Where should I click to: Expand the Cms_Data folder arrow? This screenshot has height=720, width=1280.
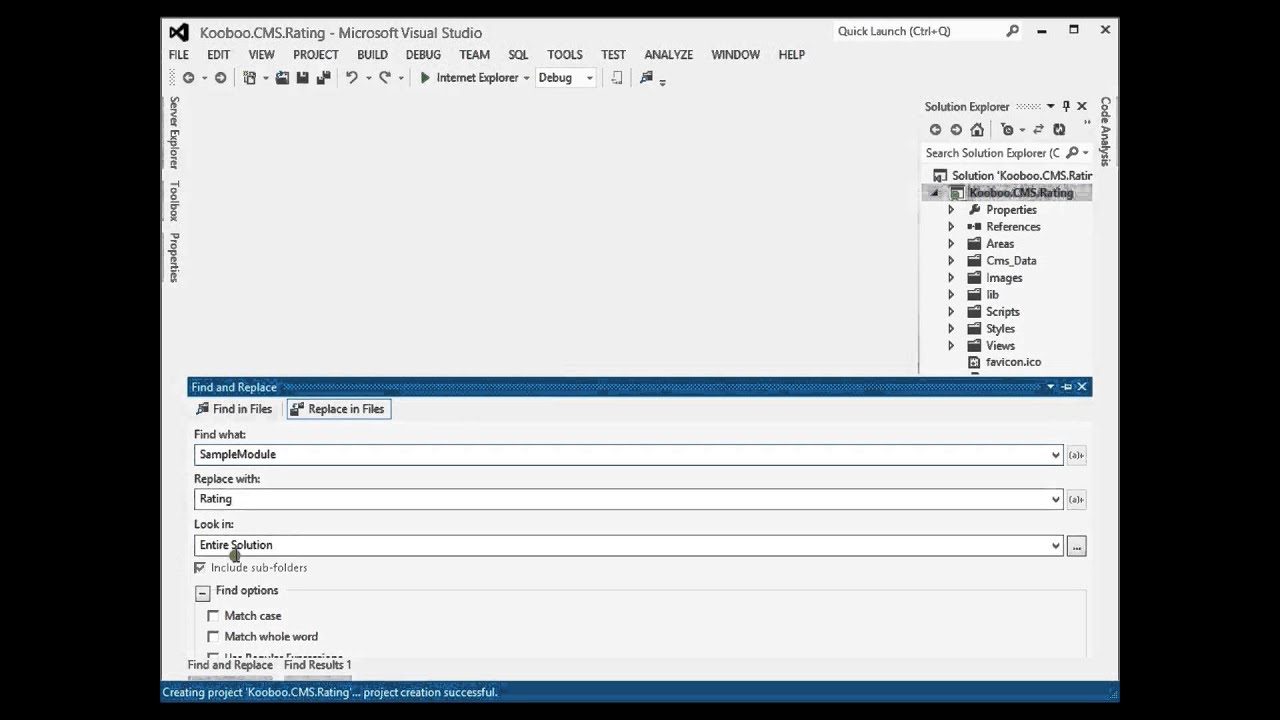tap(951, 261)
